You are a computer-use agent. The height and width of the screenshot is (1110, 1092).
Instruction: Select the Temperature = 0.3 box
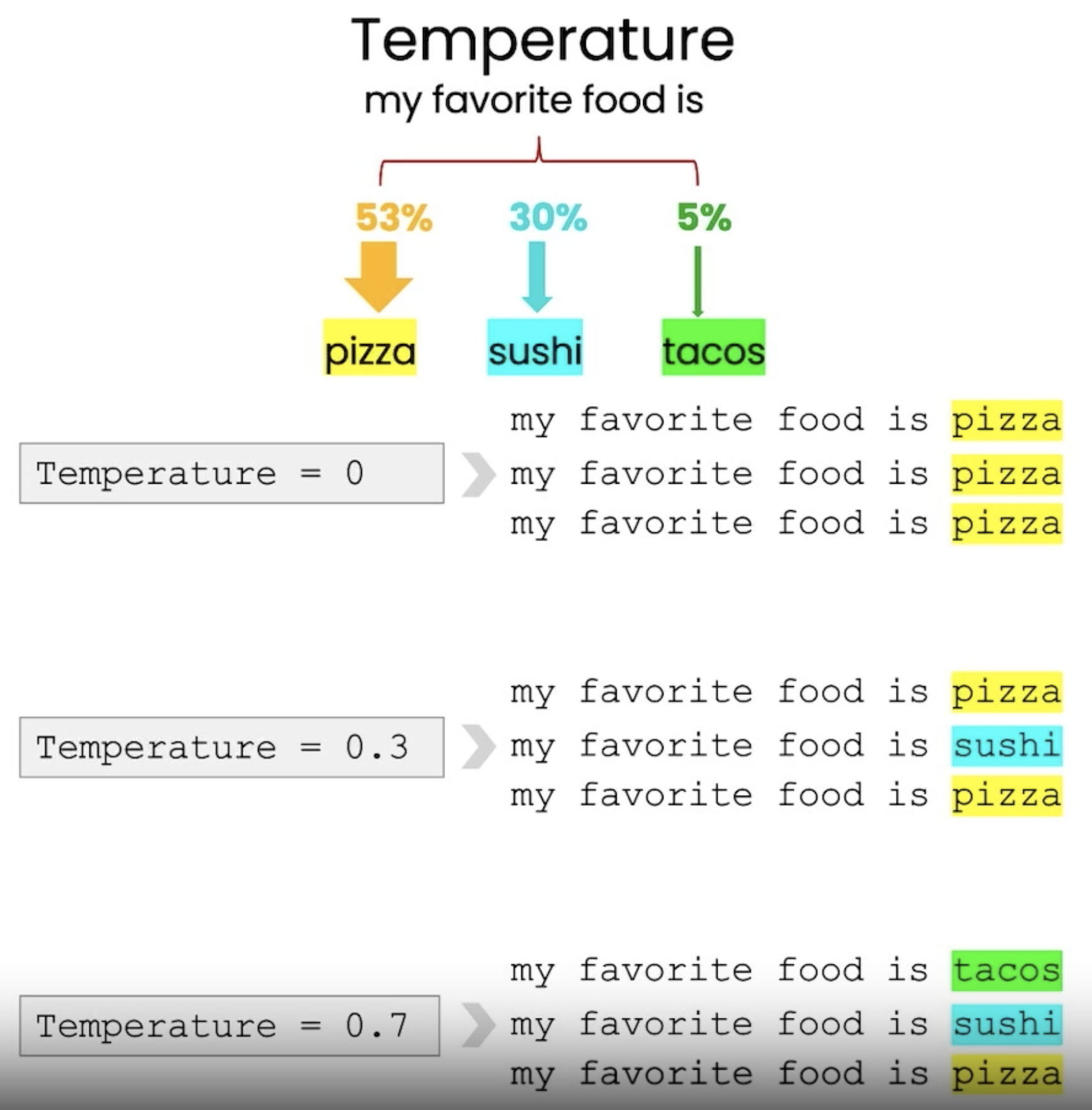coord(231,747)
